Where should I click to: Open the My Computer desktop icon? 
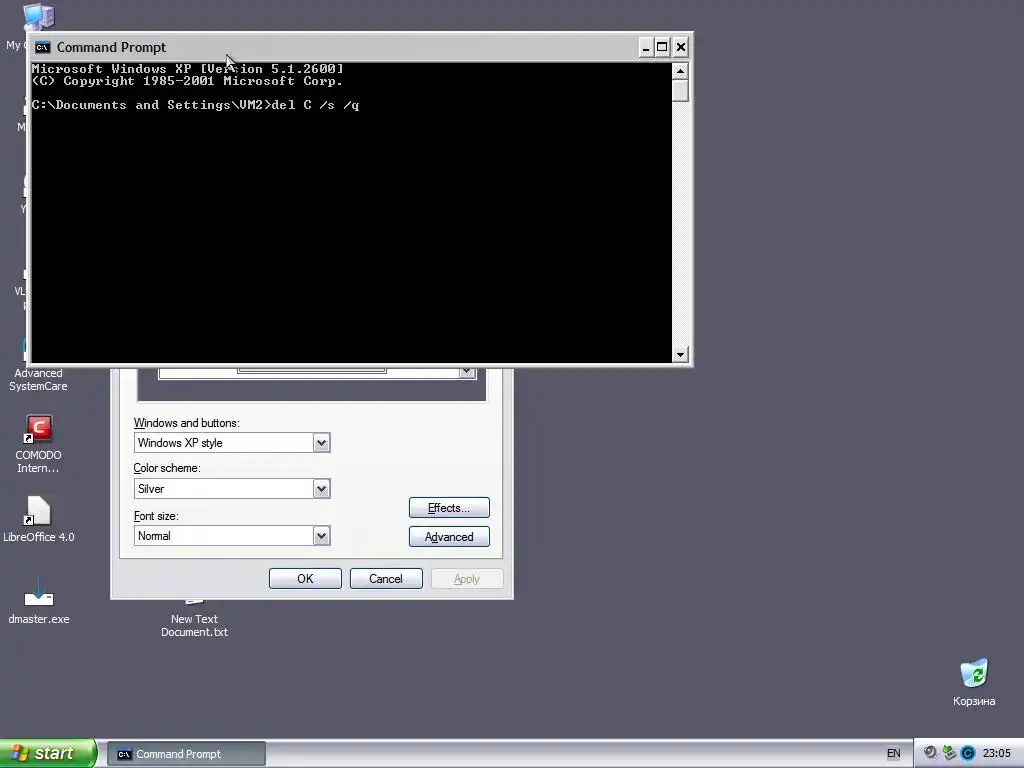tap(38, 16)
